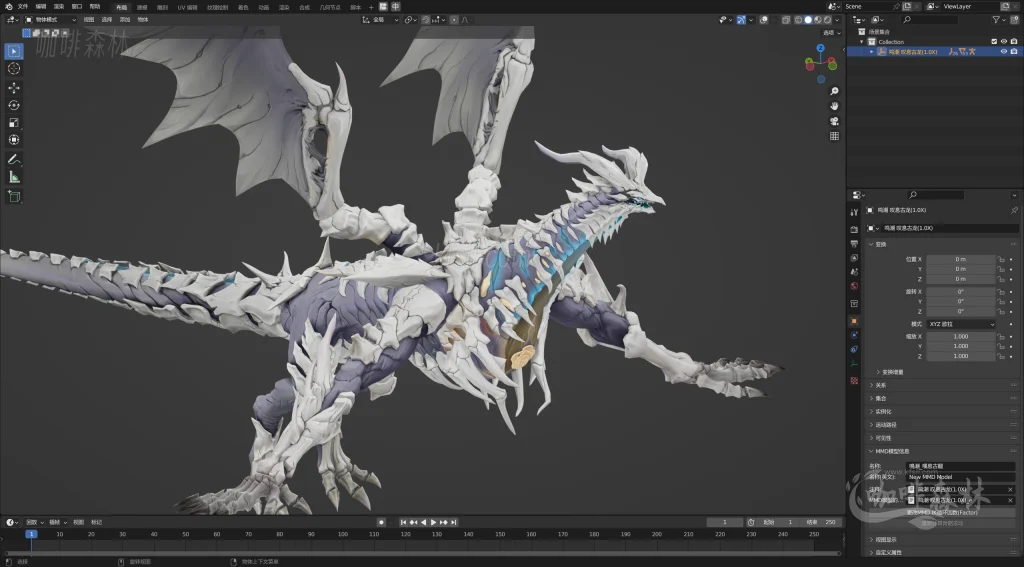Select the Rotate tool
This screenshot has height=567, width=1024.
[x=14, y=105]
